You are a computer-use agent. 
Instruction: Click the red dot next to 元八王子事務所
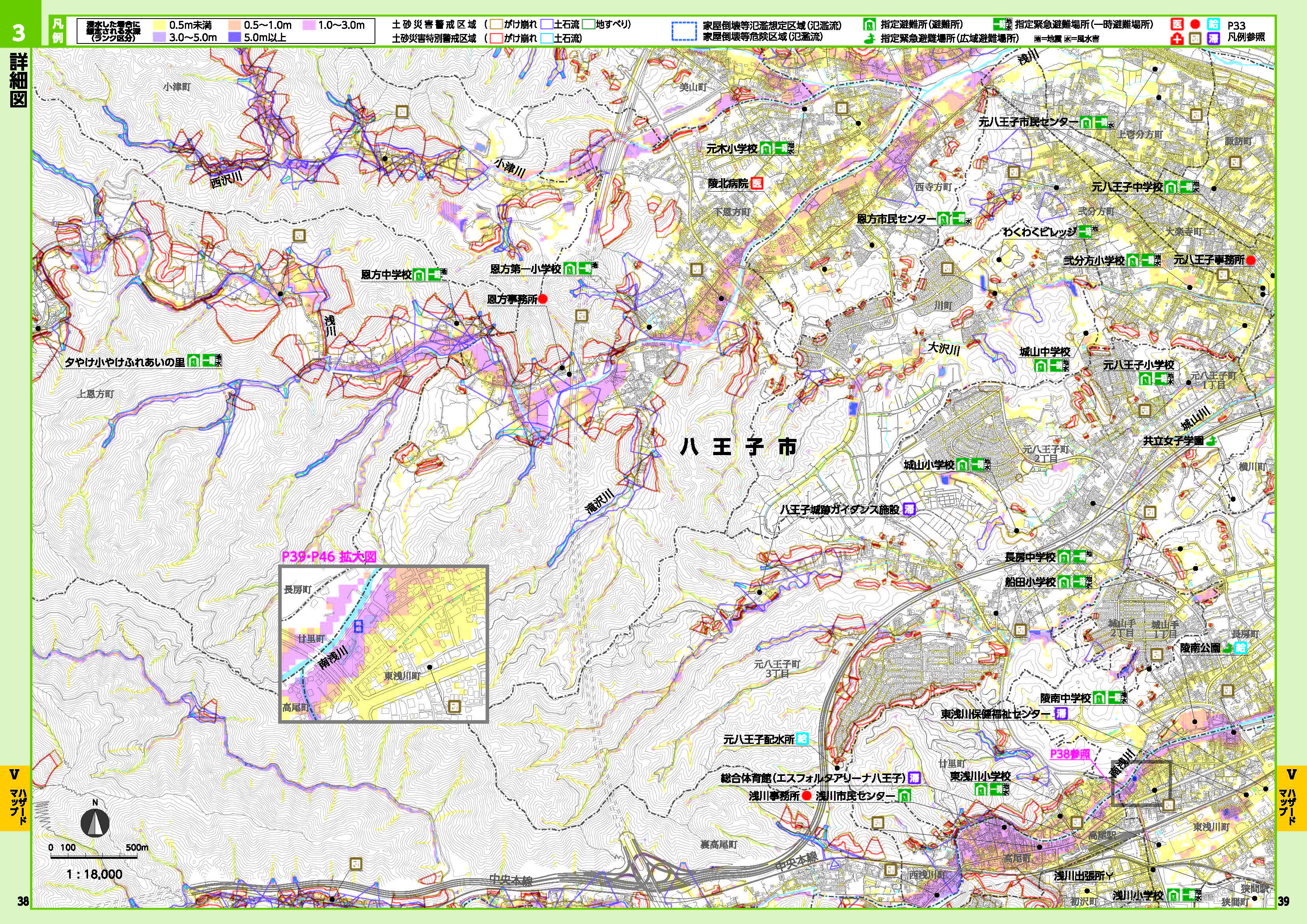point(1251,260)
